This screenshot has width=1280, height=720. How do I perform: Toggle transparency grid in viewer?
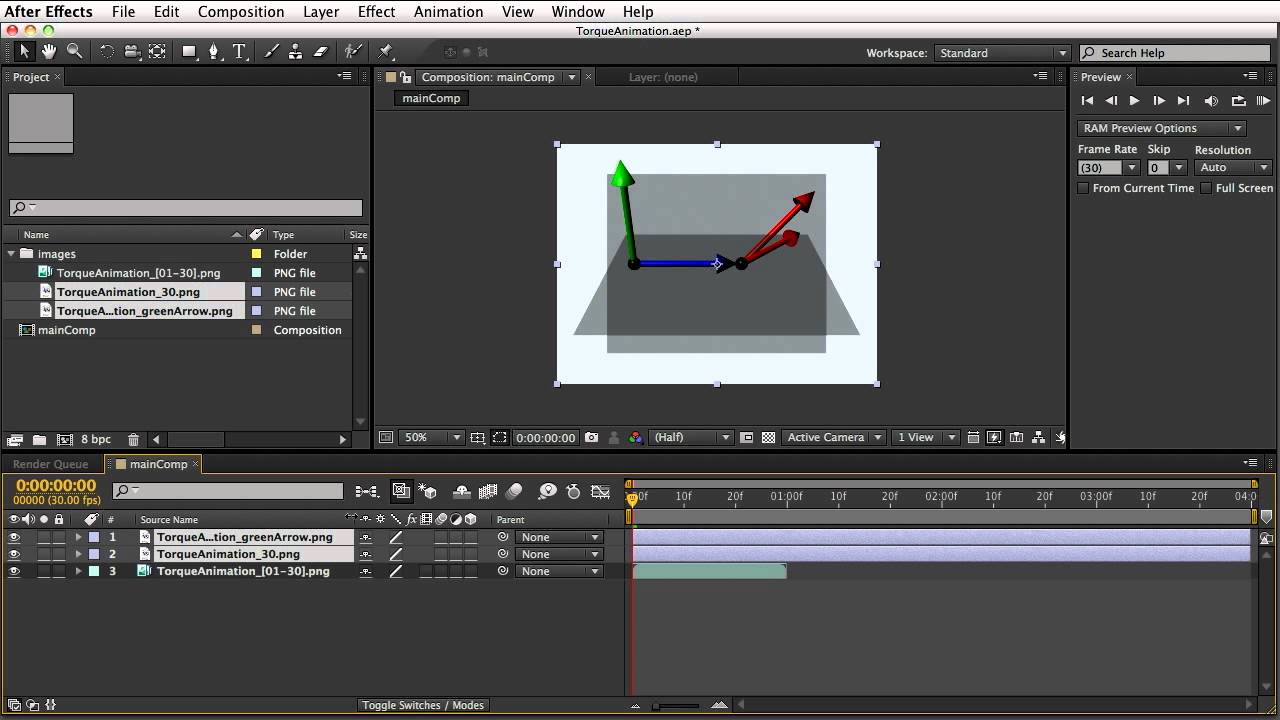[768, 437]
